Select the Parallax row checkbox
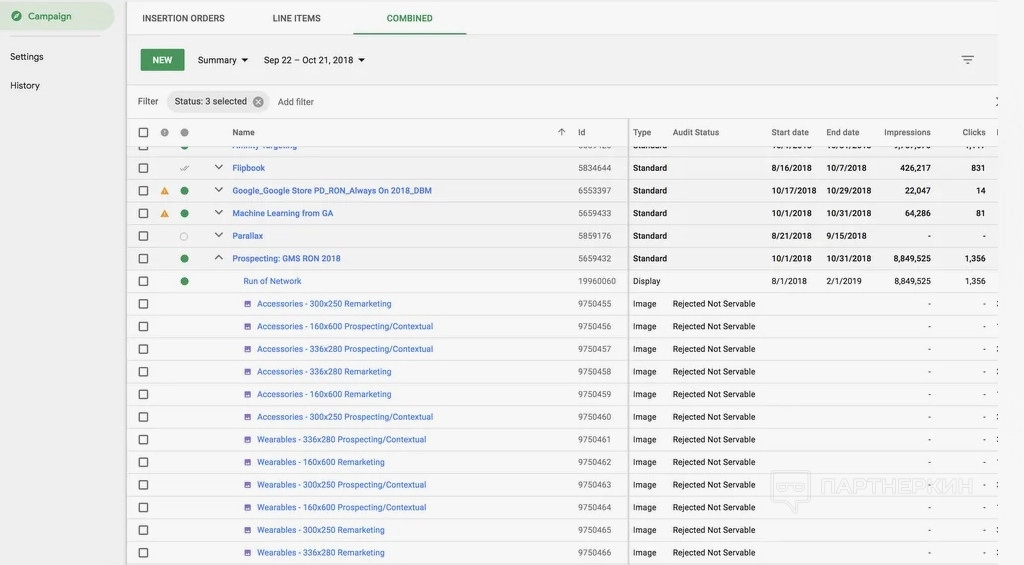1024x565 pixels. point(143,236)
